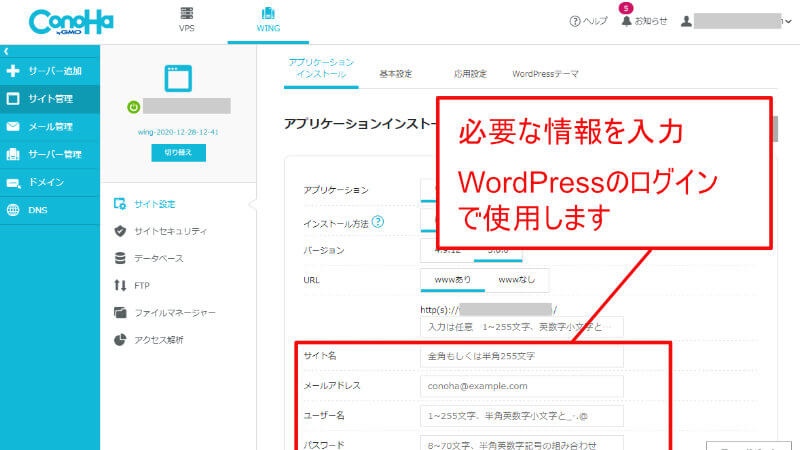This screenshot has height=450, width=800.
Task: Open データベース in the submenu
Action: 159,258
